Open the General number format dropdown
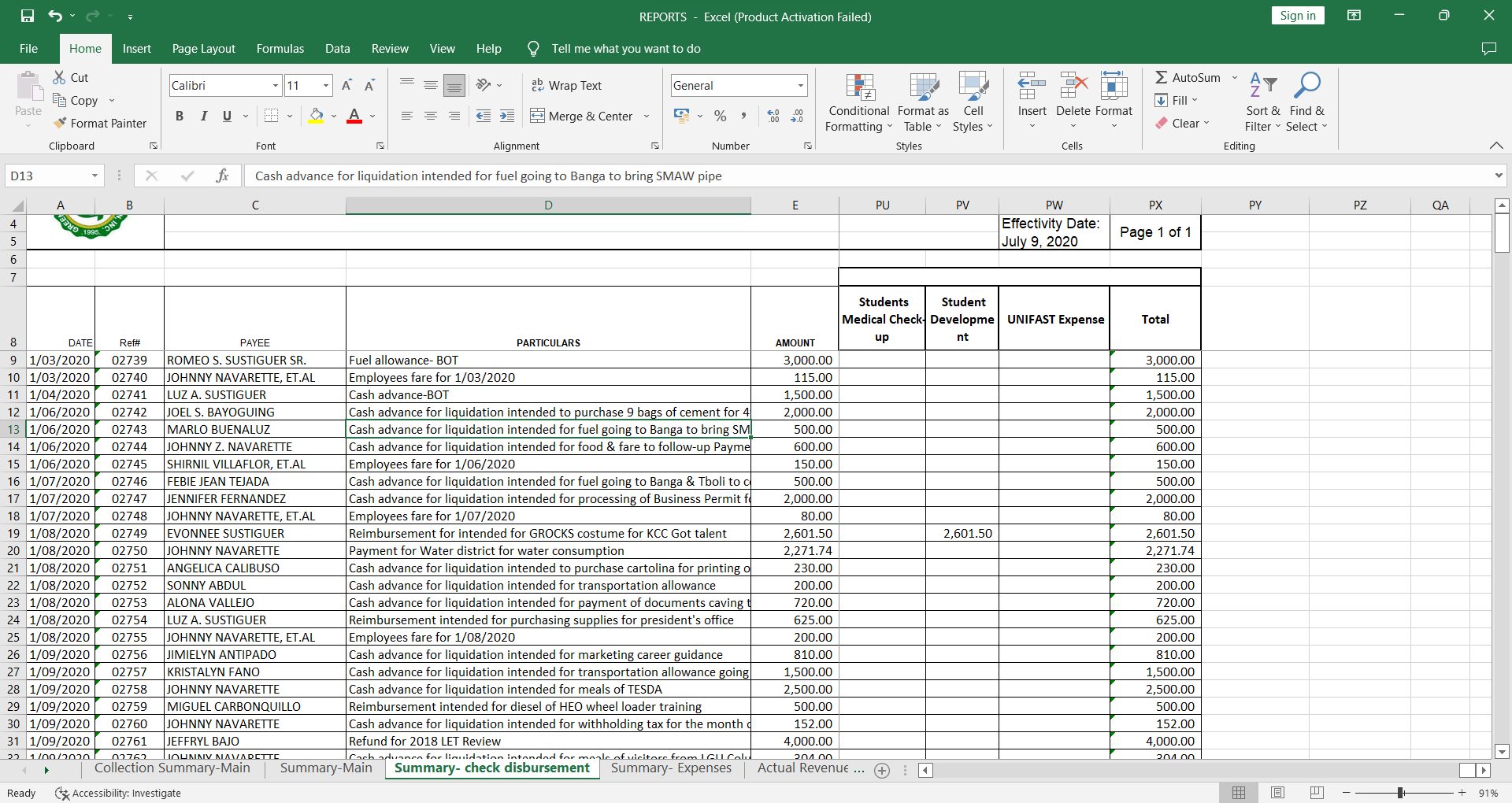The image size is (1512, 803). point(801,85)
